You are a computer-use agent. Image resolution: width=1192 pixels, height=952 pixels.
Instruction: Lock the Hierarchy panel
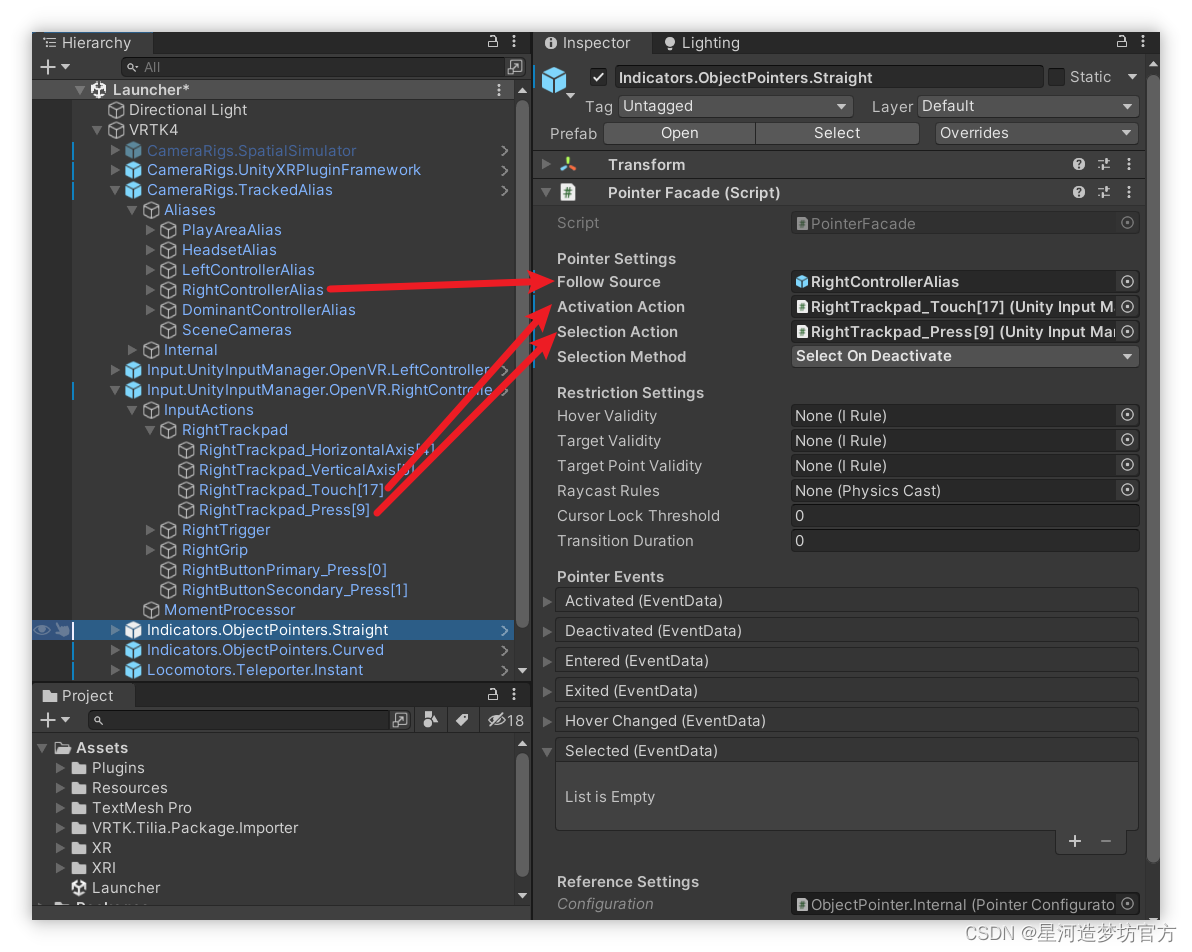pyautogui.click(x=493, y=42)
